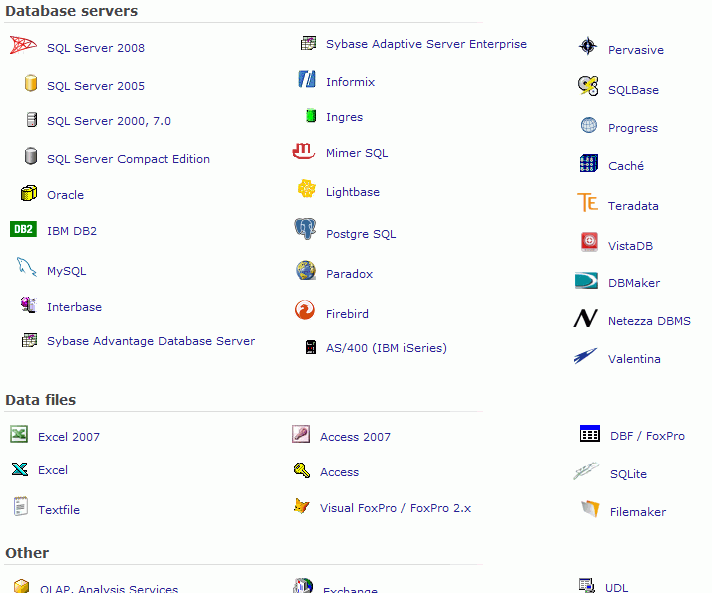Open the Sybase Adaptive Server Enterprise link

click(426, 44)
